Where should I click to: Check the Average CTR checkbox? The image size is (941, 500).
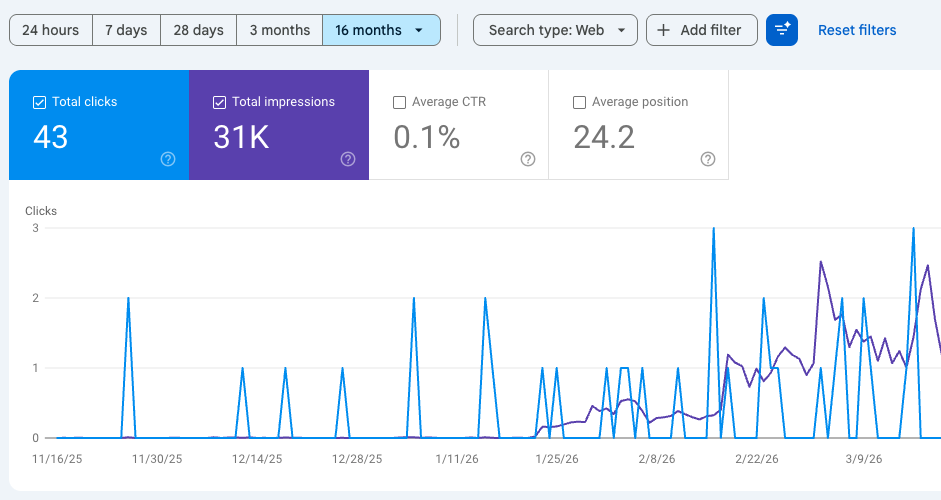point(399,103)
